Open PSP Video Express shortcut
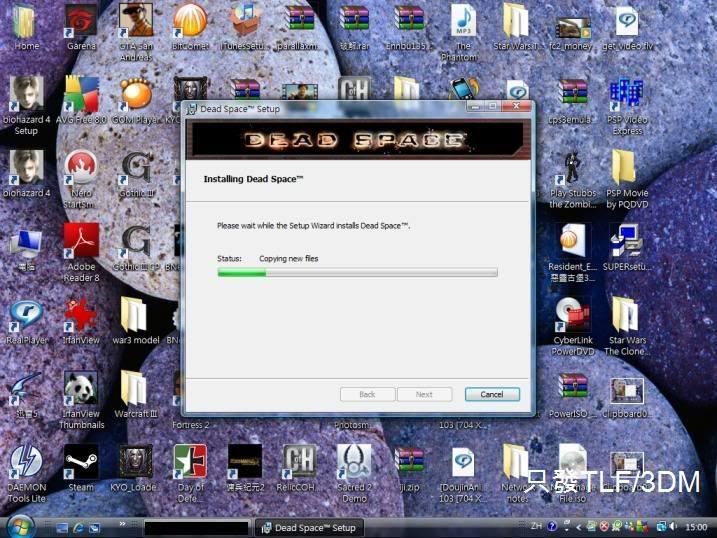The height and width of the screenshot is (538, 717). pyautogui.click(x=627, y=95)
